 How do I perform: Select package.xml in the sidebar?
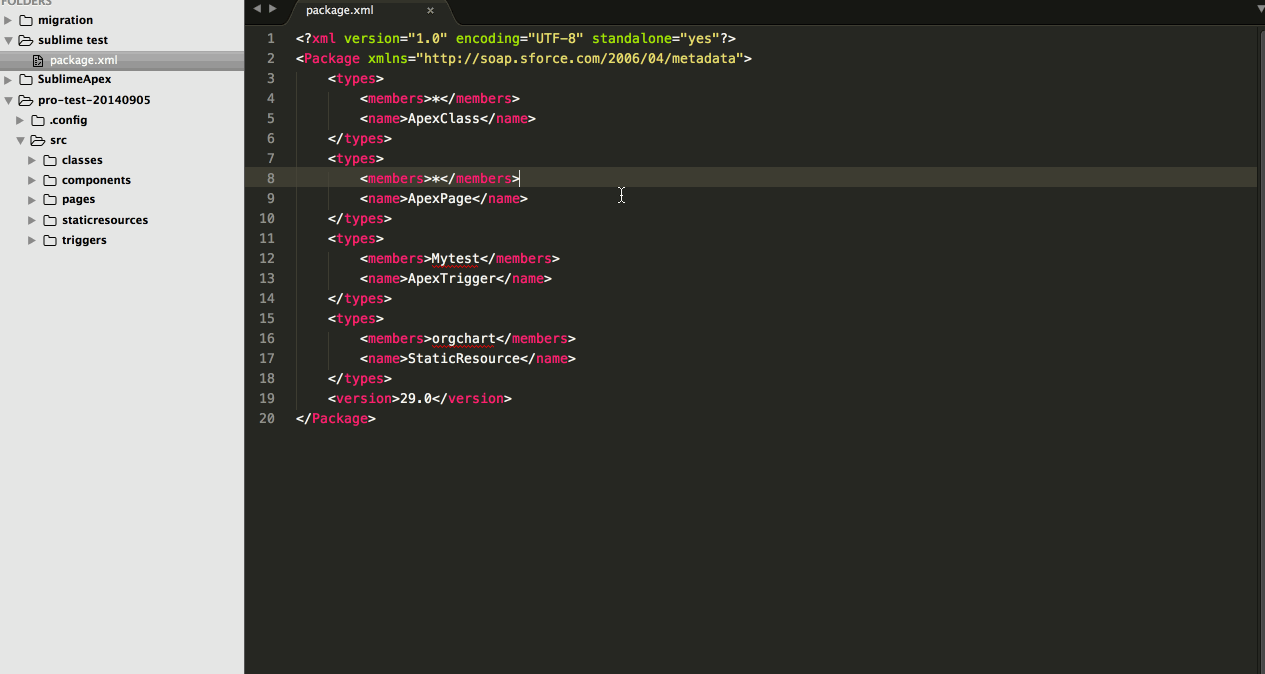[122, 60]
